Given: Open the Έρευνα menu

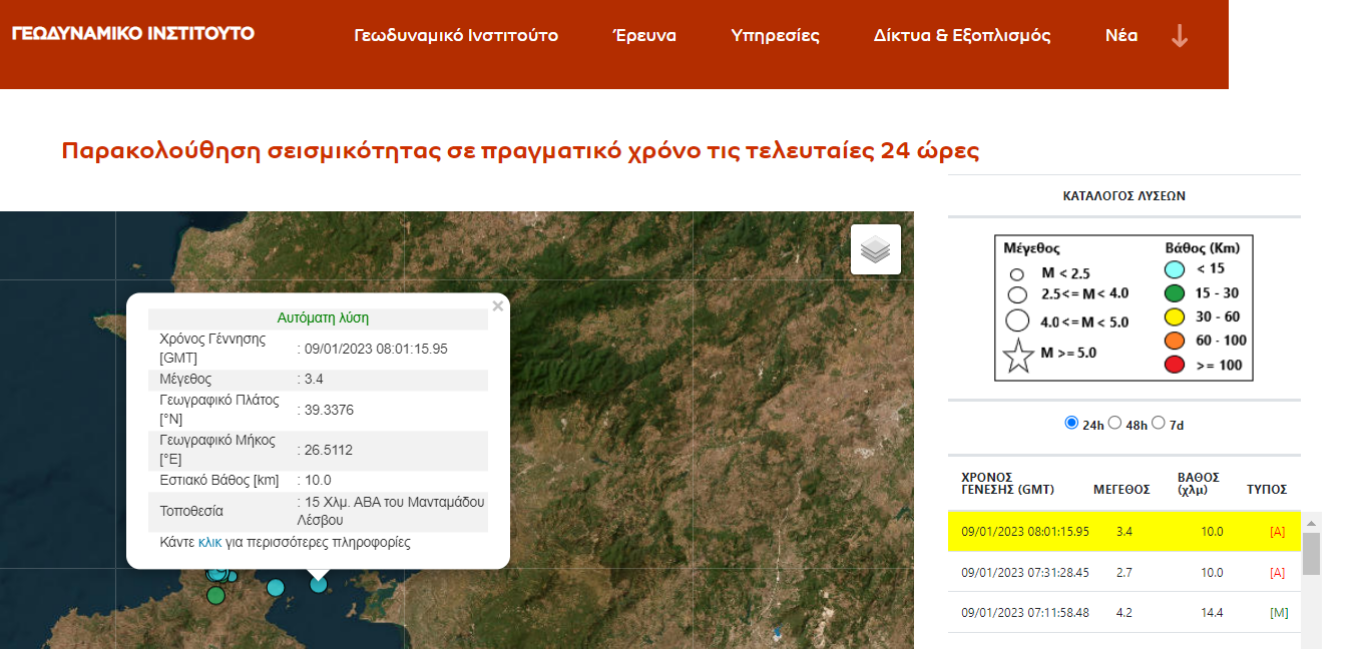Looking at the screenshot, I should coord(644,36).
